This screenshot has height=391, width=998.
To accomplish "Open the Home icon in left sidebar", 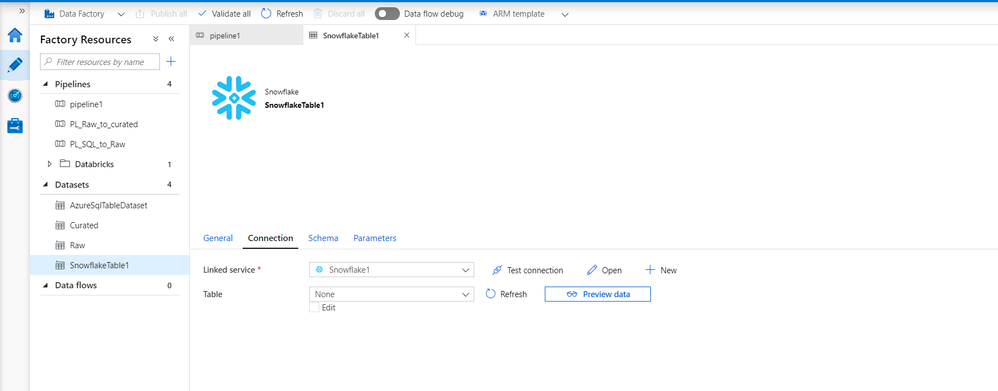I will point(15,34).
